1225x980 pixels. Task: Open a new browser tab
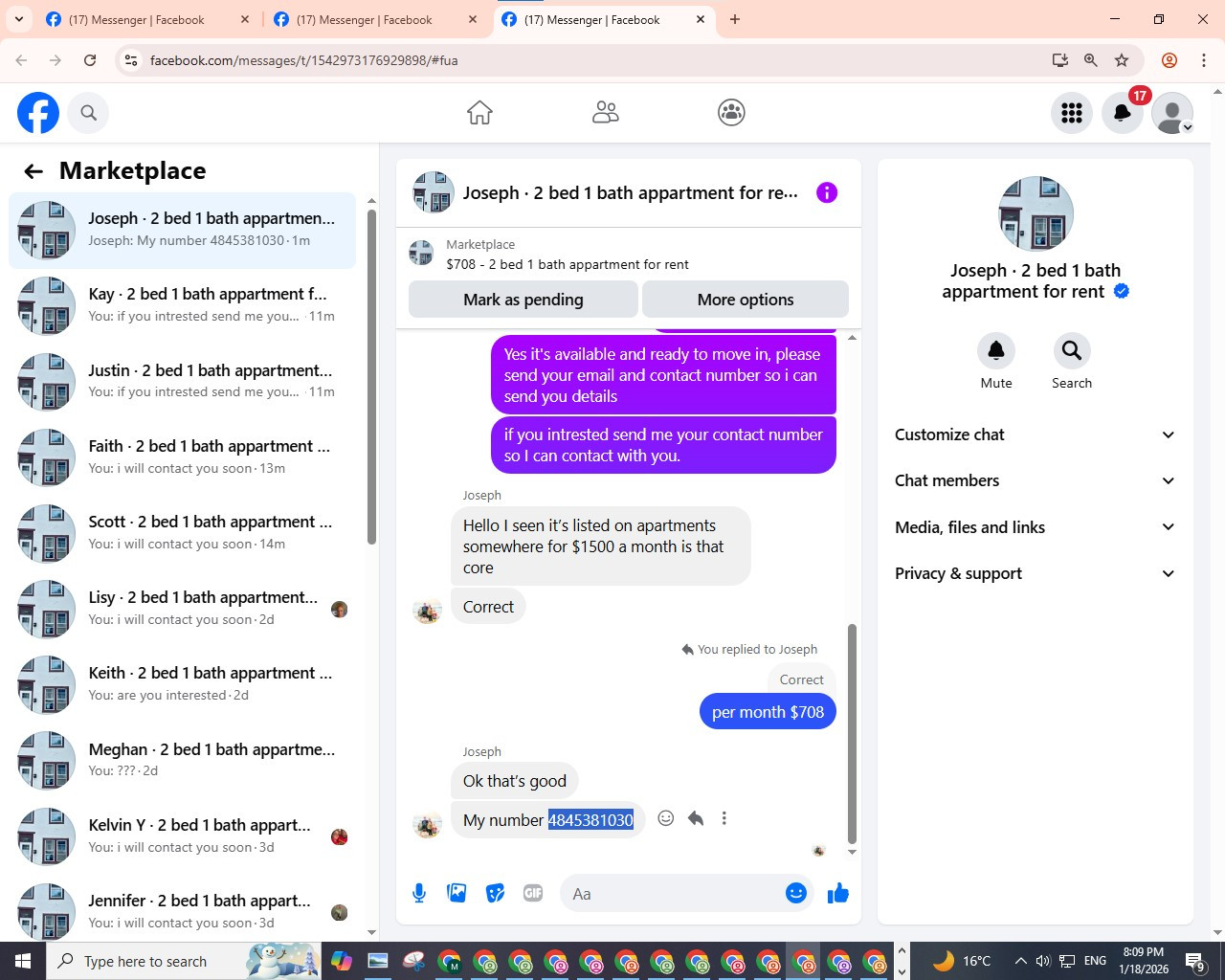point(735,19)
